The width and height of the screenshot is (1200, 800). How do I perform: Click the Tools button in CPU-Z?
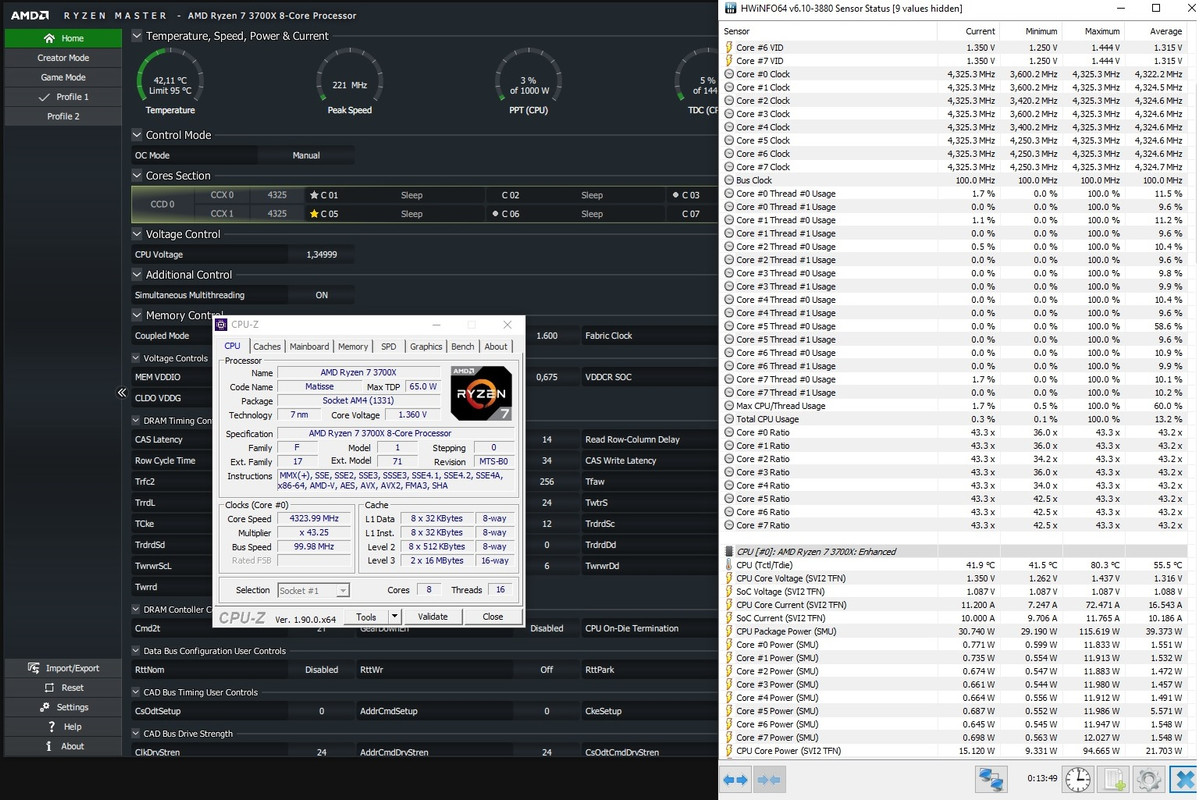pos(366,617)
